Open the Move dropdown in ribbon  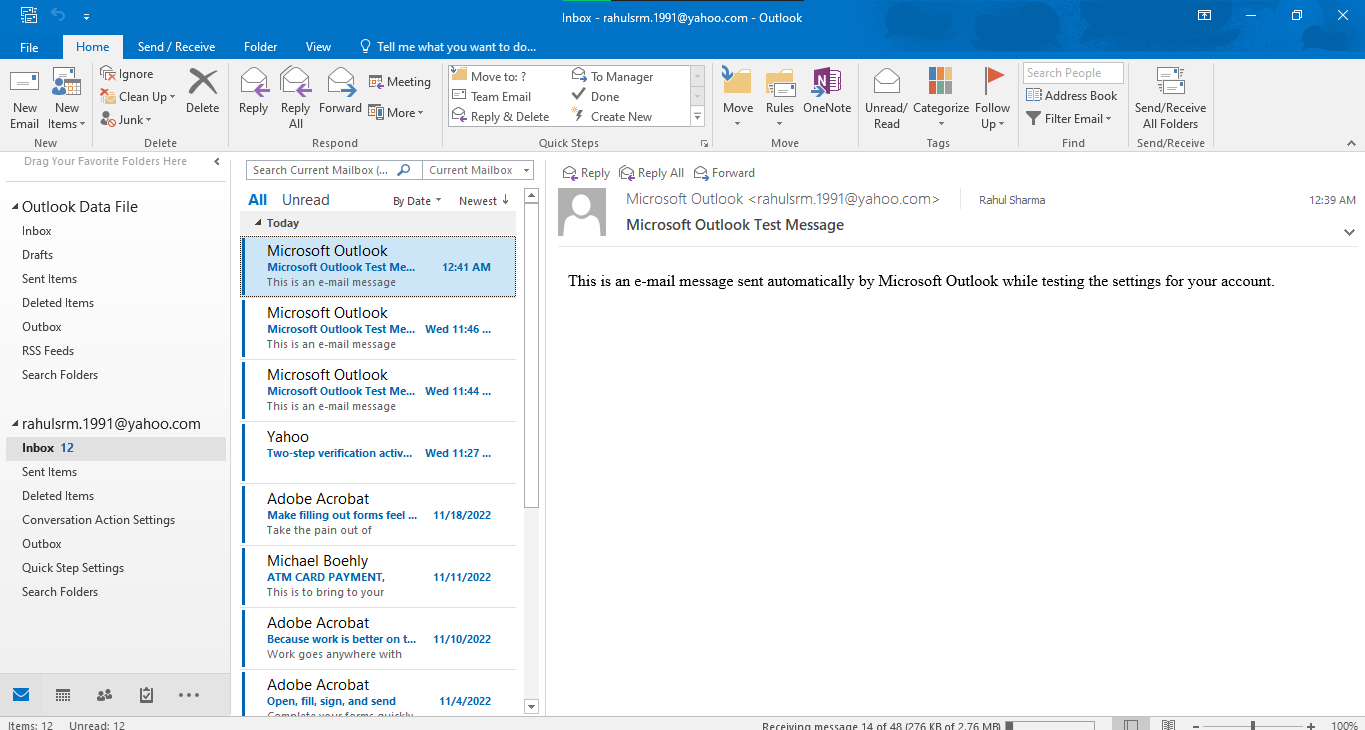tap(737, 98)
